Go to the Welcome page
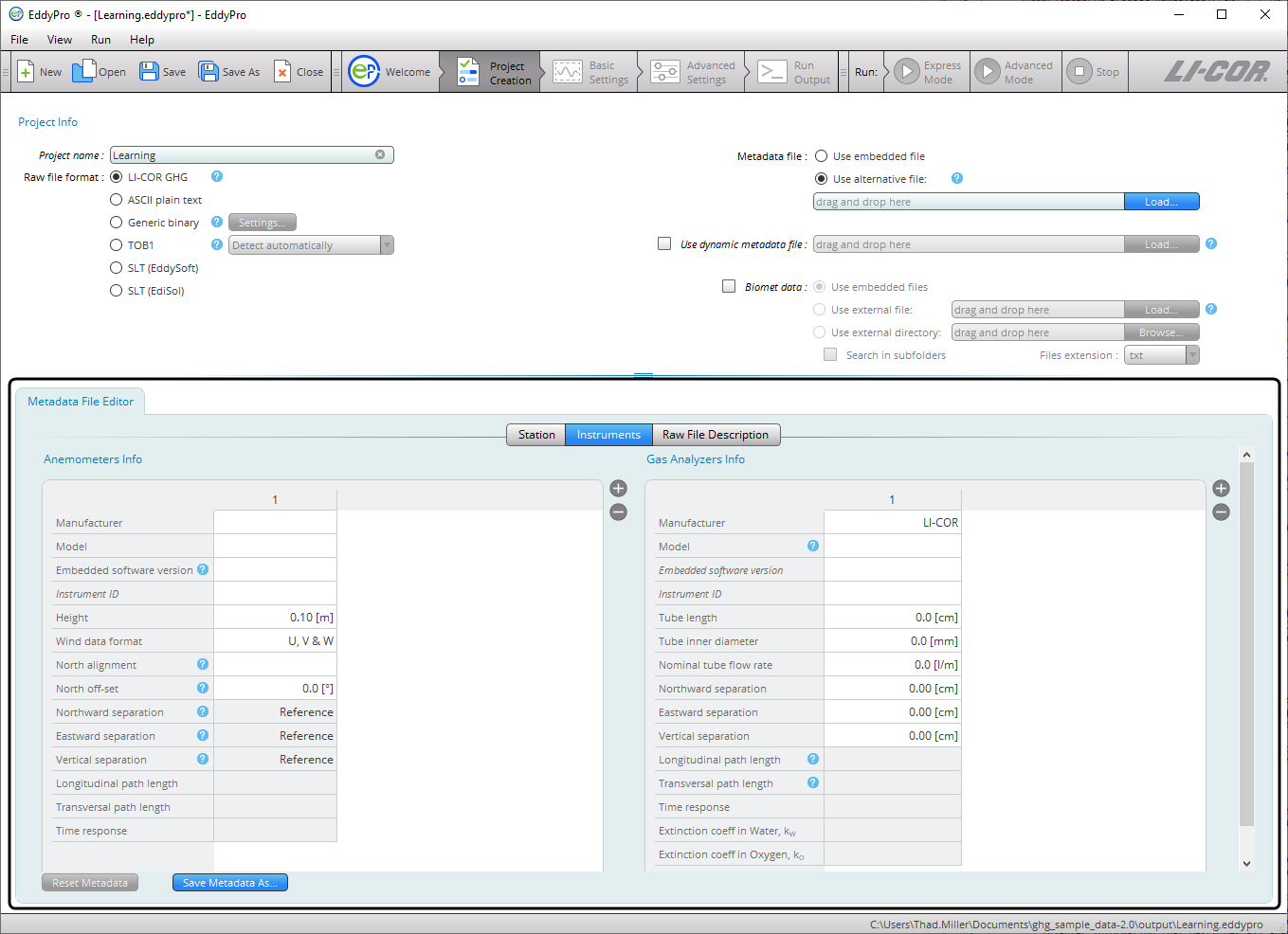 click(x=390, y=72)
